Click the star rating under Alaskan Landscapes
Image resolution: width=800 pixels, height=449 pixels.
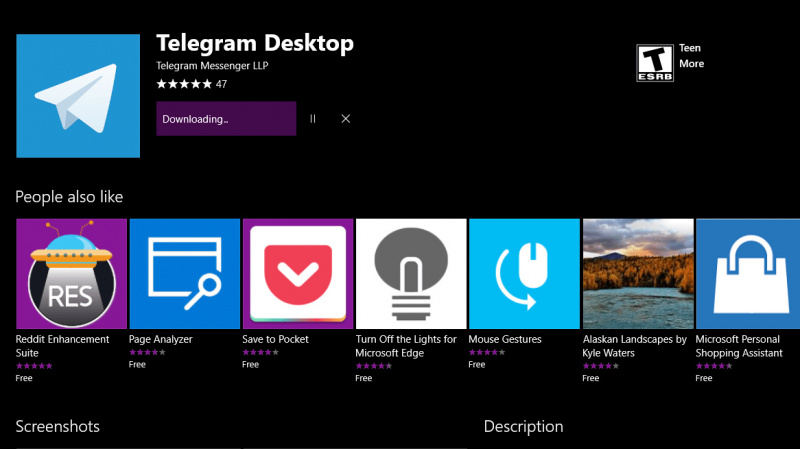coord(601,366)
